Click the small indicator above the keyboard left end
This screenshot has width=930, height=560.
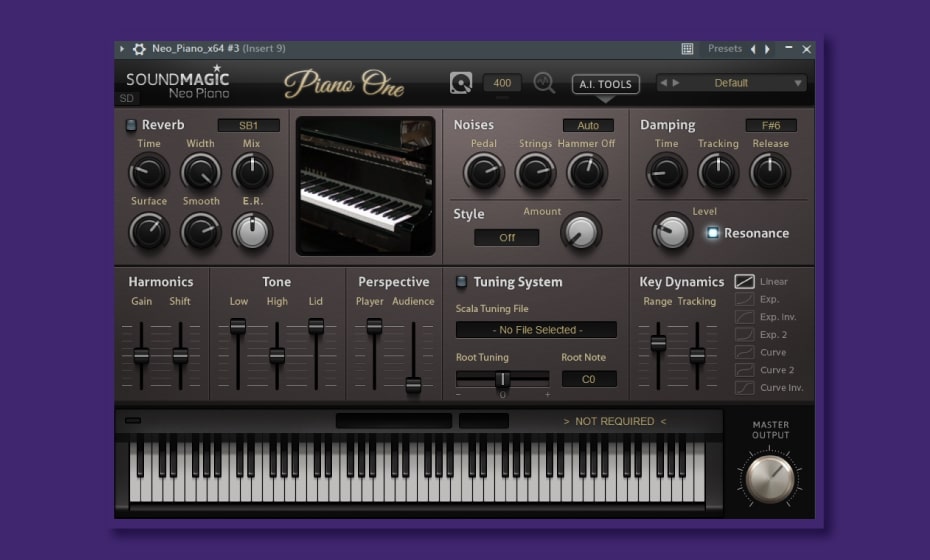click(x=133, y=421)
